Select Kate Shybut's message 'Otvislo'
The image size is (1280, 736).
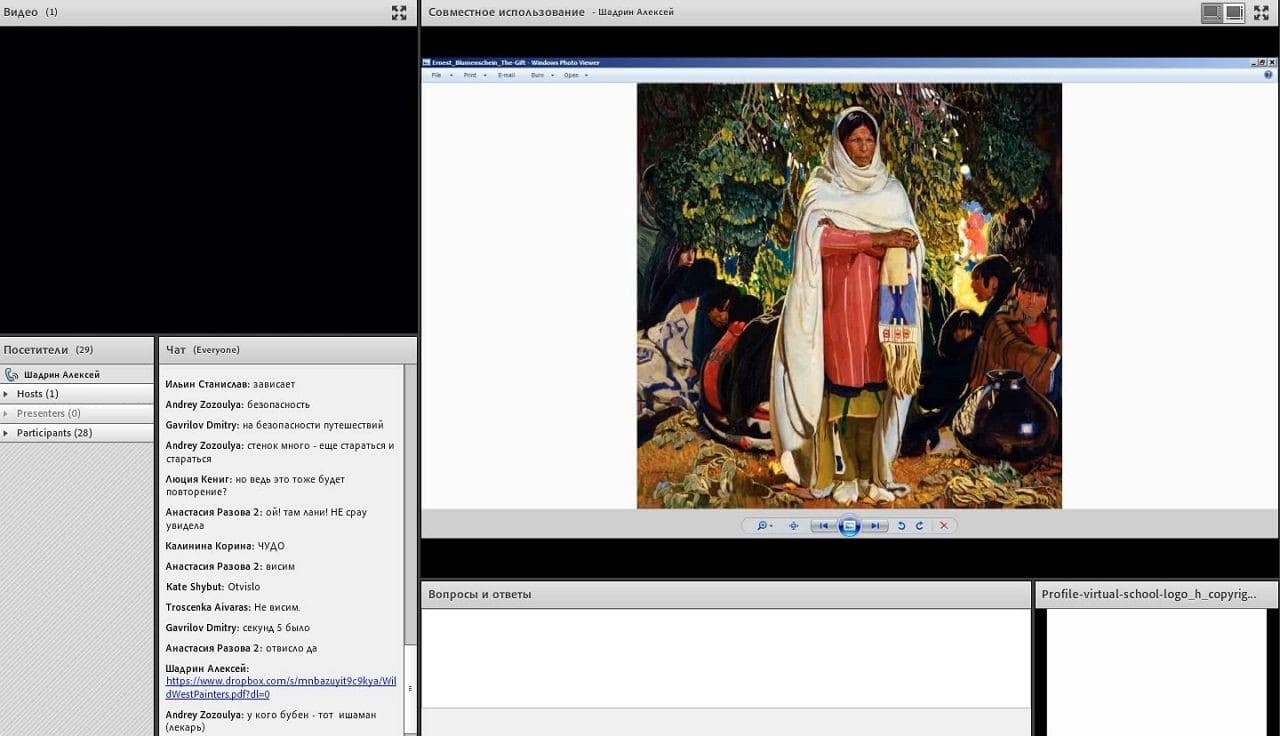pos(212,587)
